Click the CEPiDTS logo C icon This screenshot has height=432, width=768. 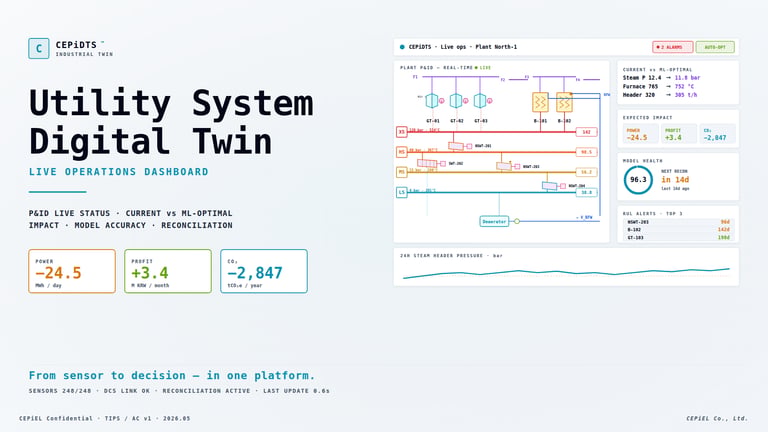(39, 48)
